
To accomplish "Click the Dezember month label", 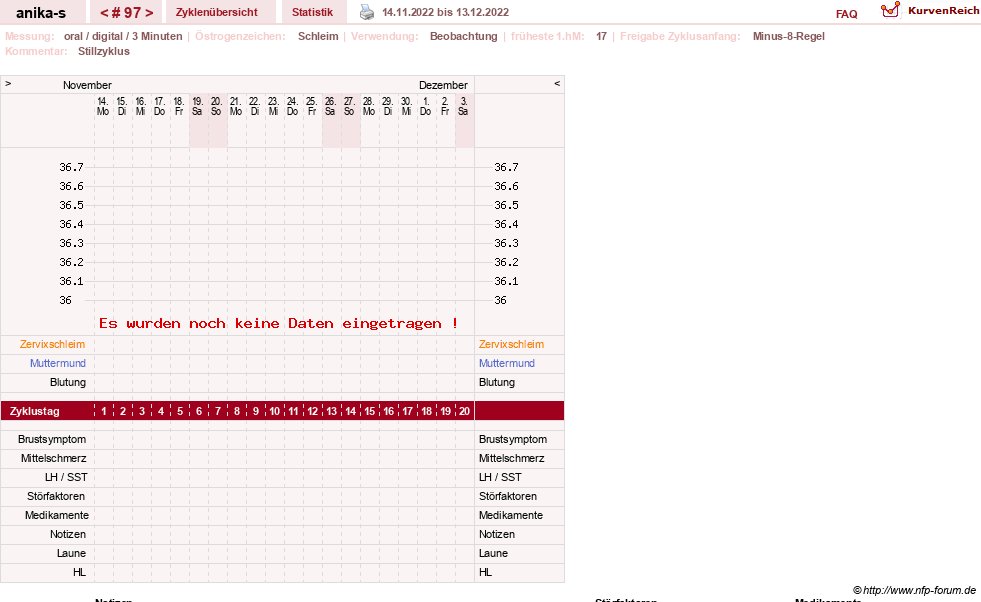I will point(444,85).
